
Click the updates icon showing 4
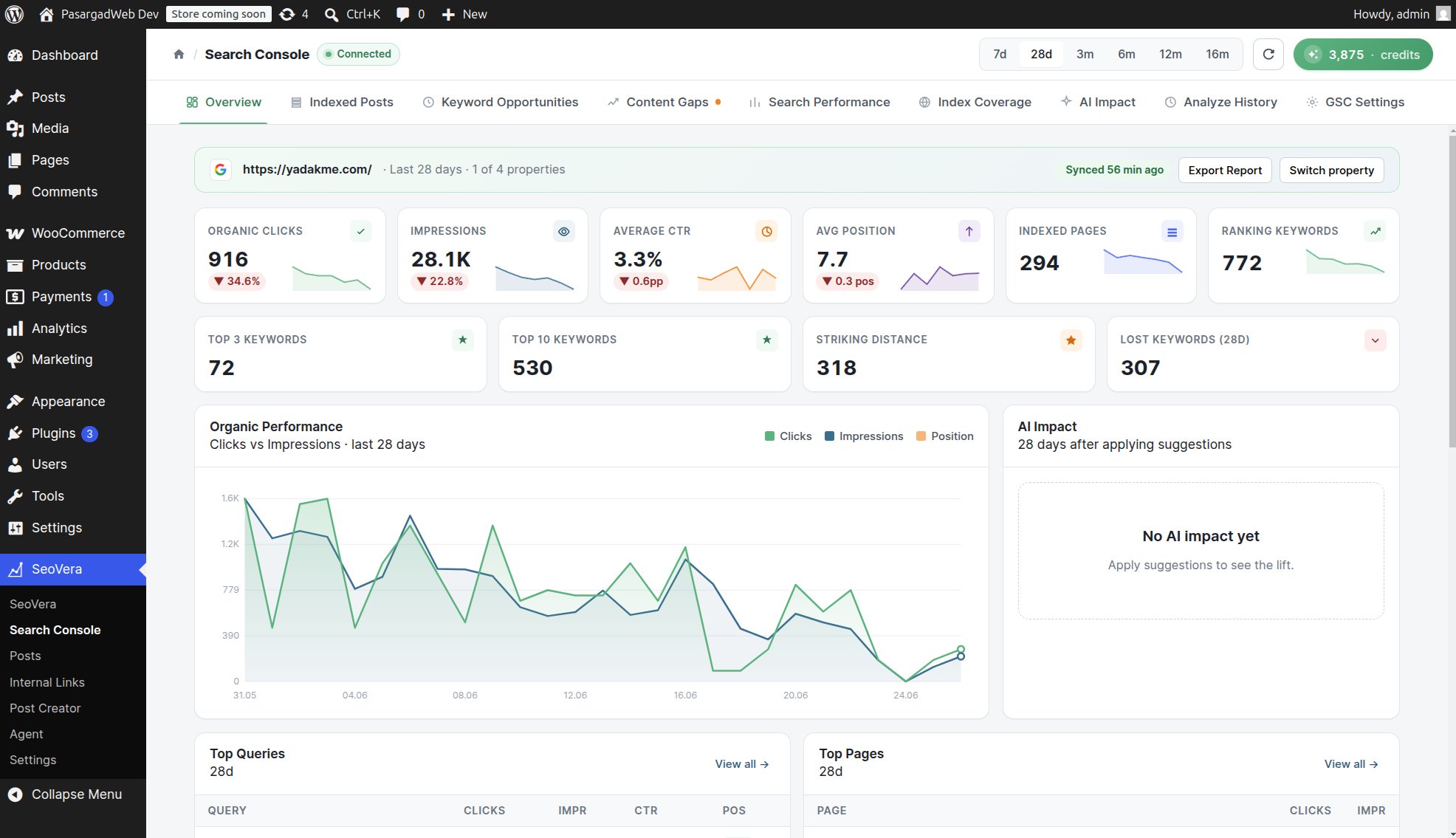tap(287, 14)
